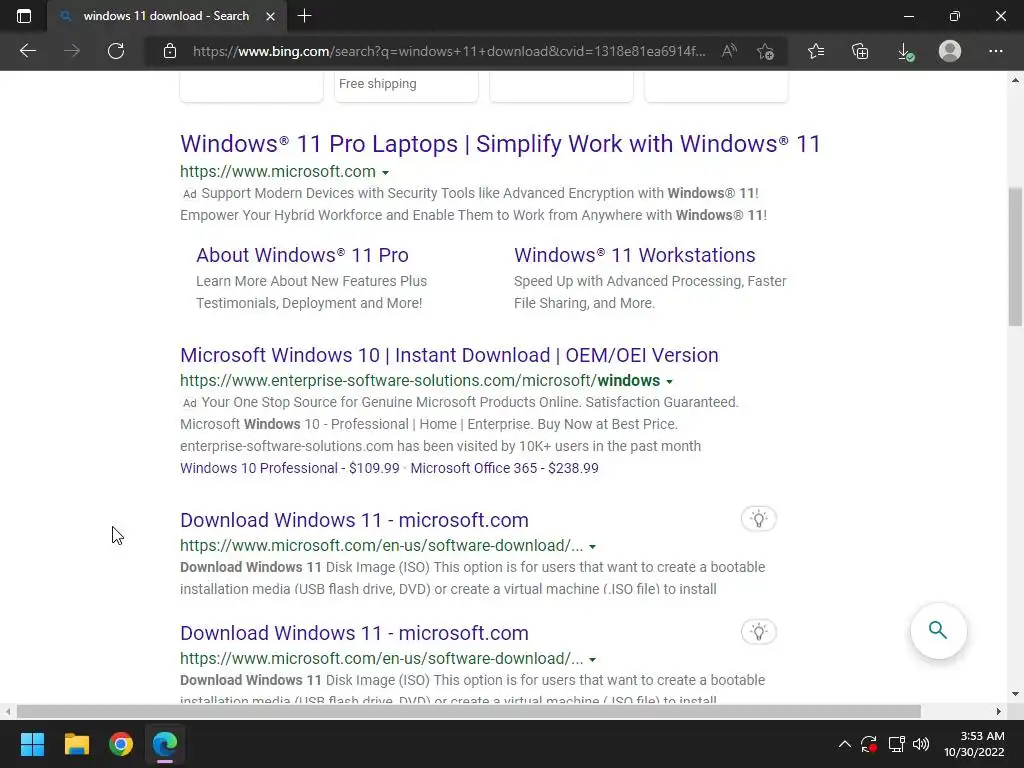Activate Read aloud icon in address bar
This screenshot has height=768, width=1024.
click(729, 51)
